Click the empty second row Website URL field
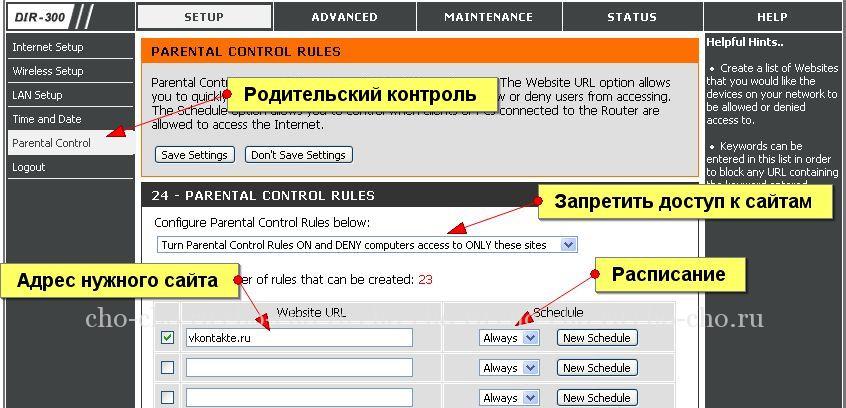 [299, 368]
